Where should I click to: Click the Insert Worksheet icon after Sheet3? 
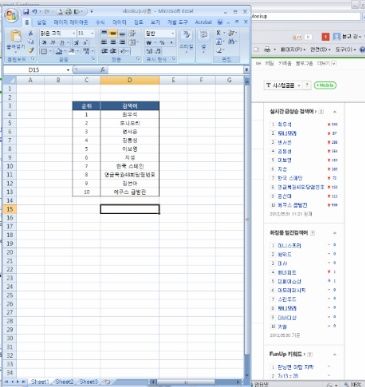(x=108, y=381)
